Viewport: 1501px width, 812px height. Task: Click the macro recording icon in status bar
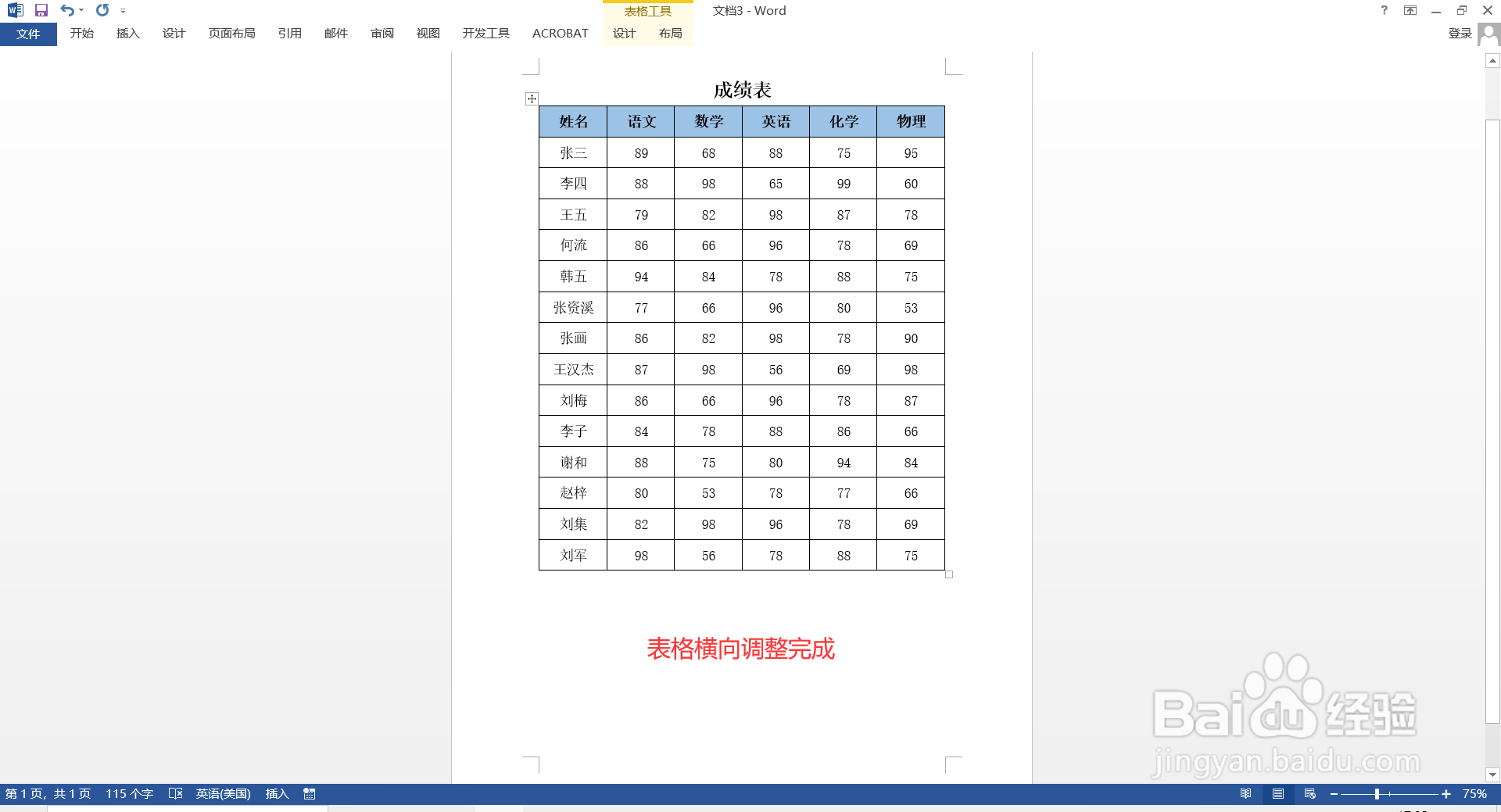click(x=310, y=794)
